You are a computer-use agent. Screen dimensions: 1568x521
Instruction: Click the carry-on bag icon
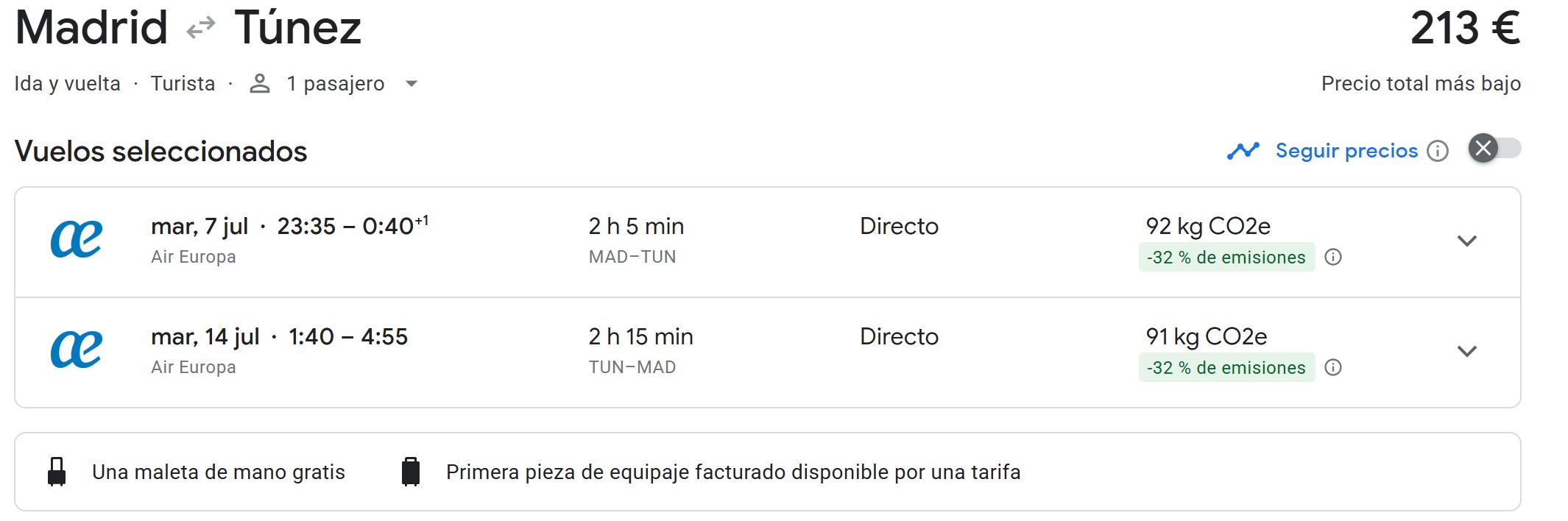click(57, 472)
